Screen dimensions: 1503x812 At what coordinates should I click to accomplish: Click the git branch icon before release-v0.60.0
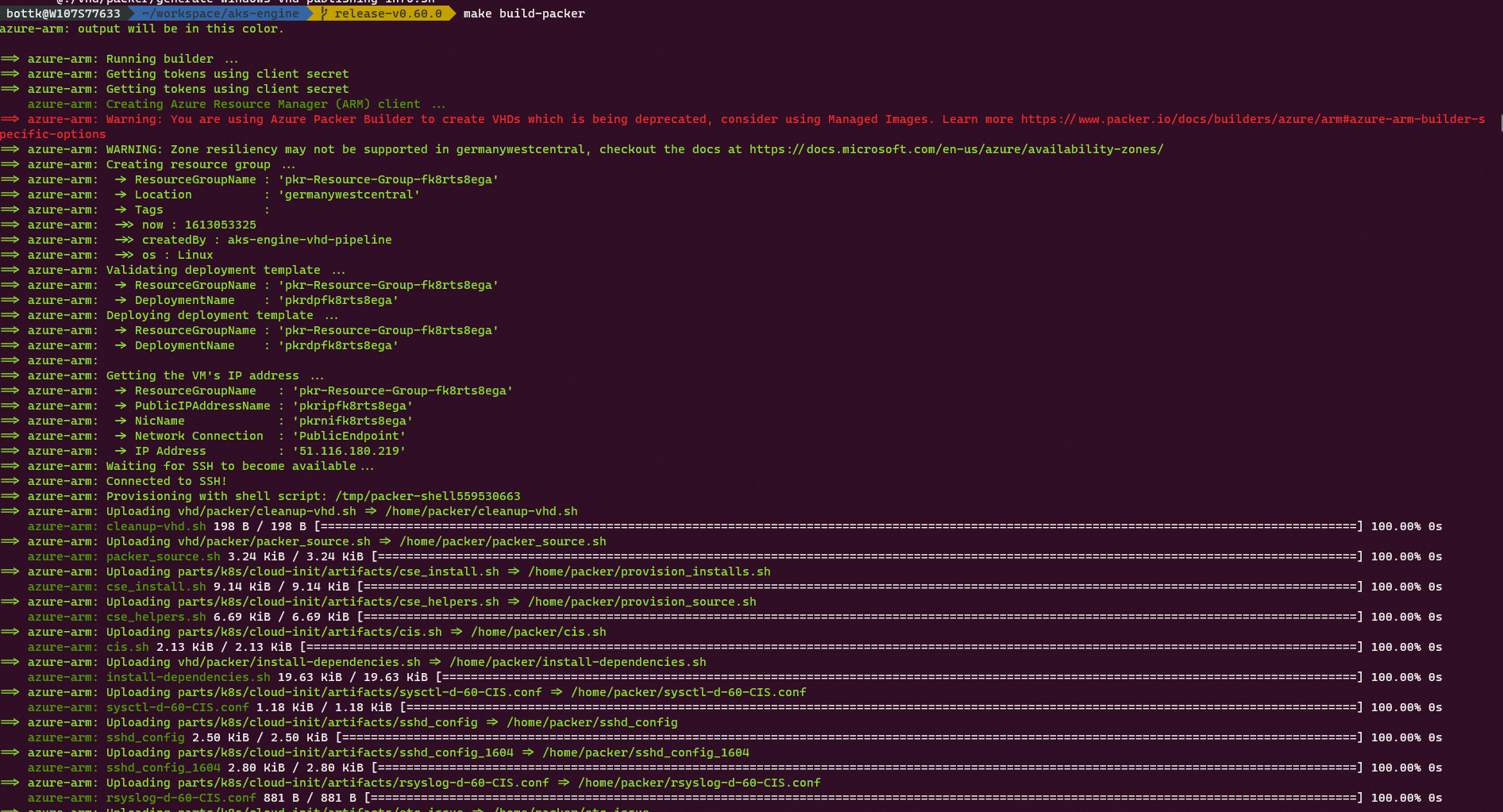(324, 13)
